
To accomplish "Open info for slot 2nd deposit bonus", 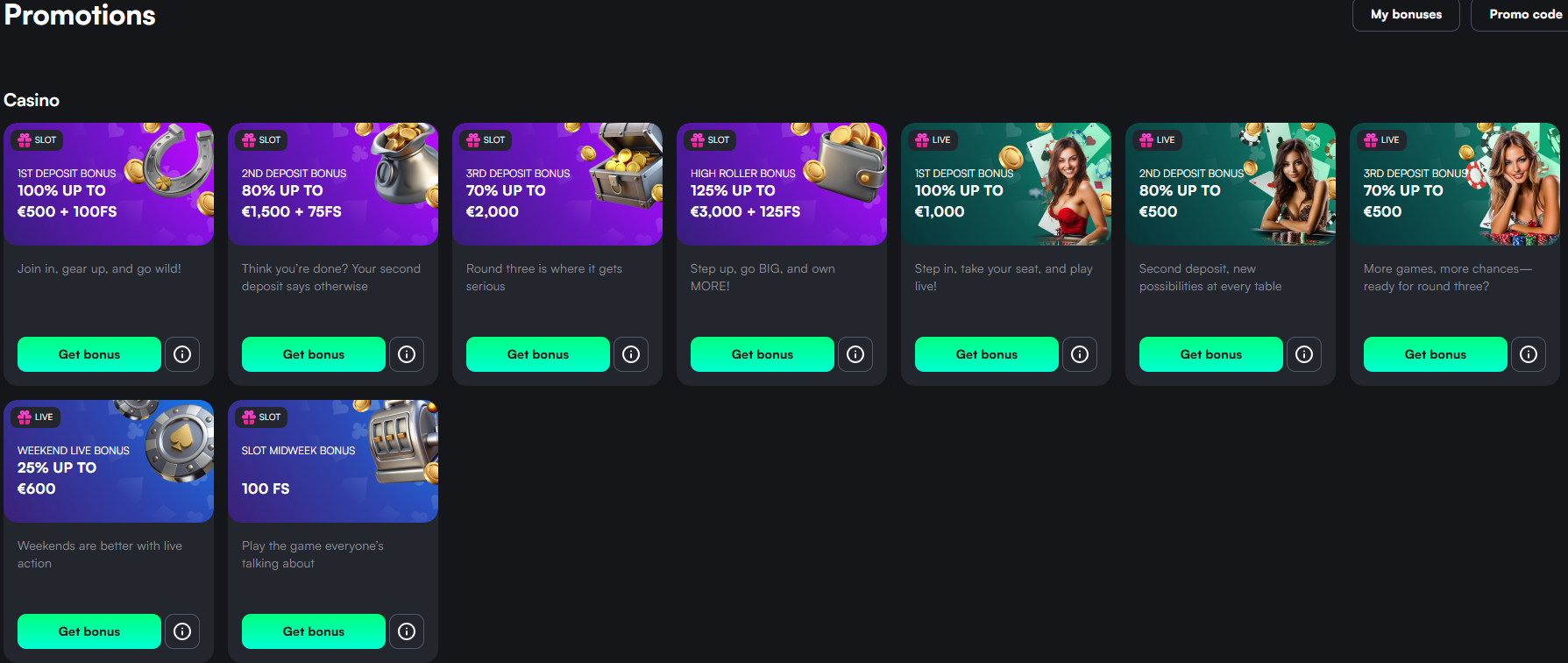I will 407,354.
